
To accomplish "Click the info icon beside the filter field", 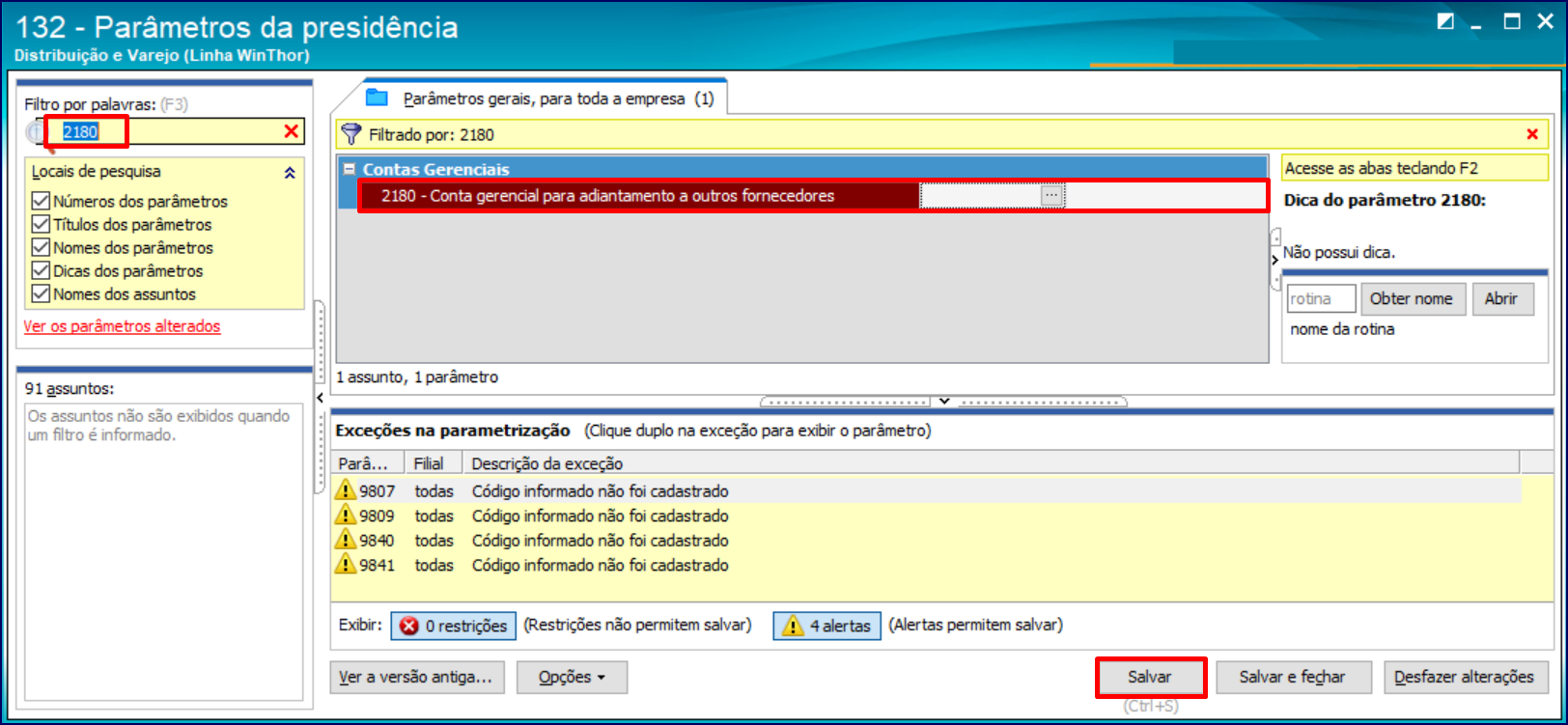I will pyautogui.click(x=35, y=132).
